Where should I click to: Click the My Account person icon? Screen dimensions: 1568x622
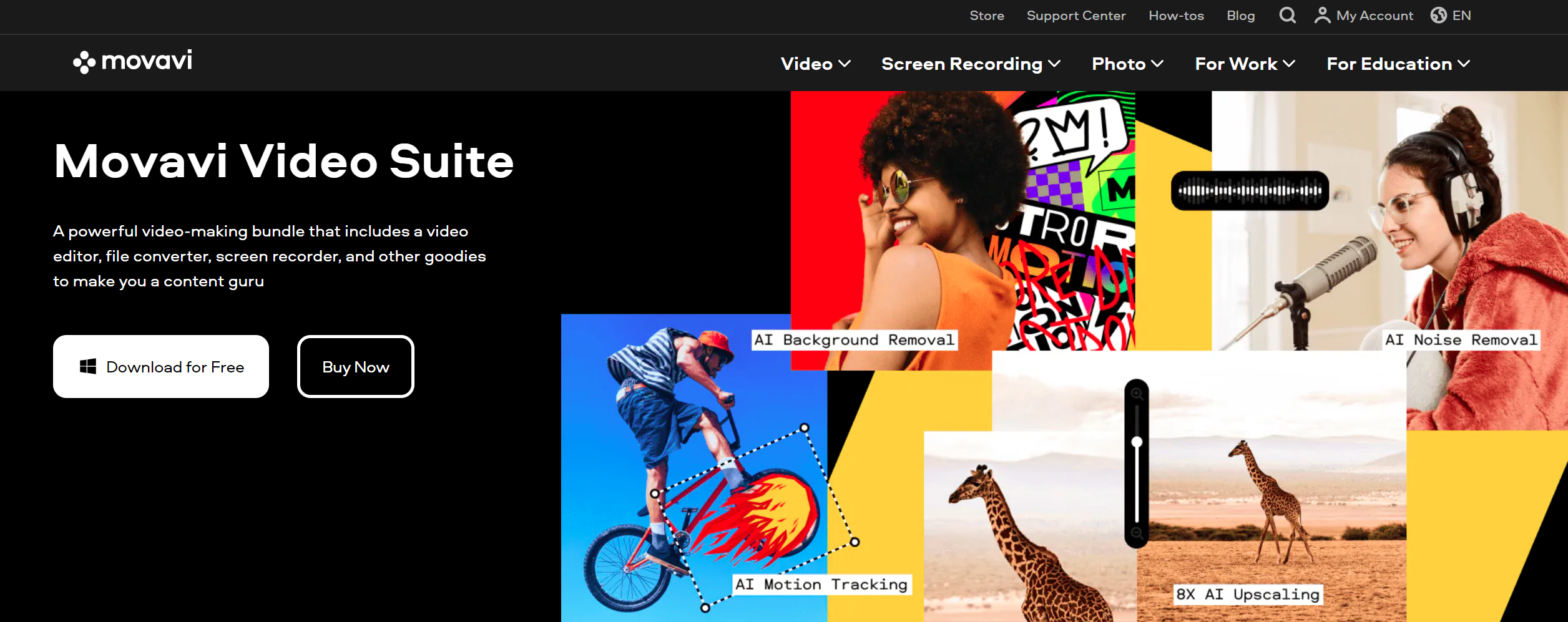coord(1322,15)
